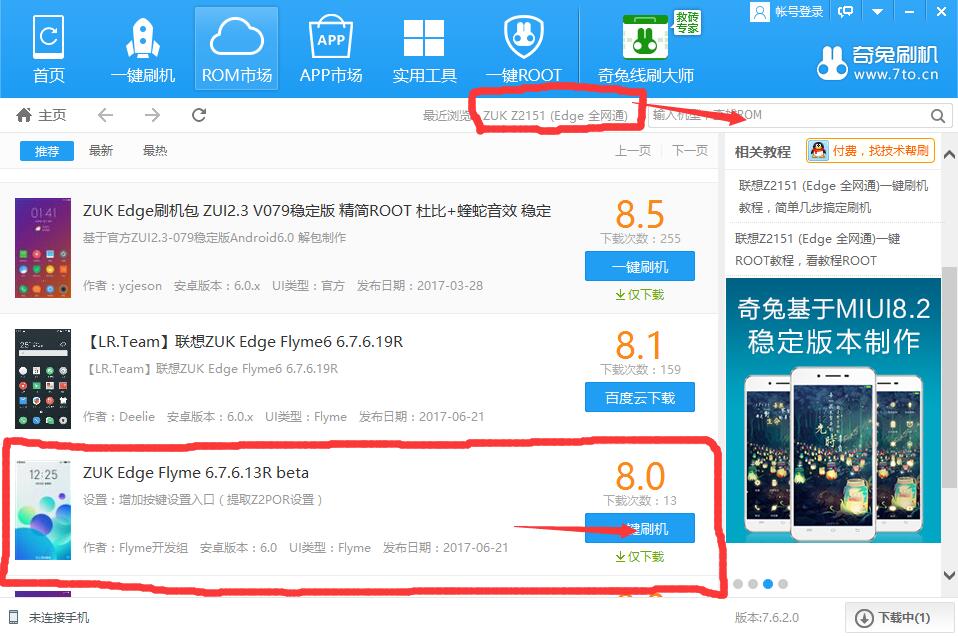Click the scrollbar down chevron
958x637 pixels.
point(949,575)
